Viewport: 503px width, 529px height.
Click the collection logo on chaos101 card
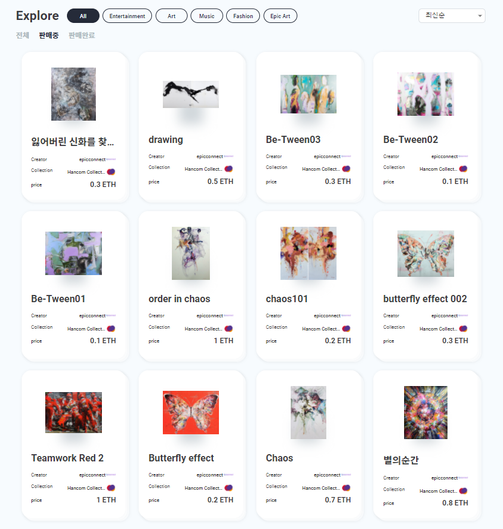pyautogui.click(x=346, y=329)
